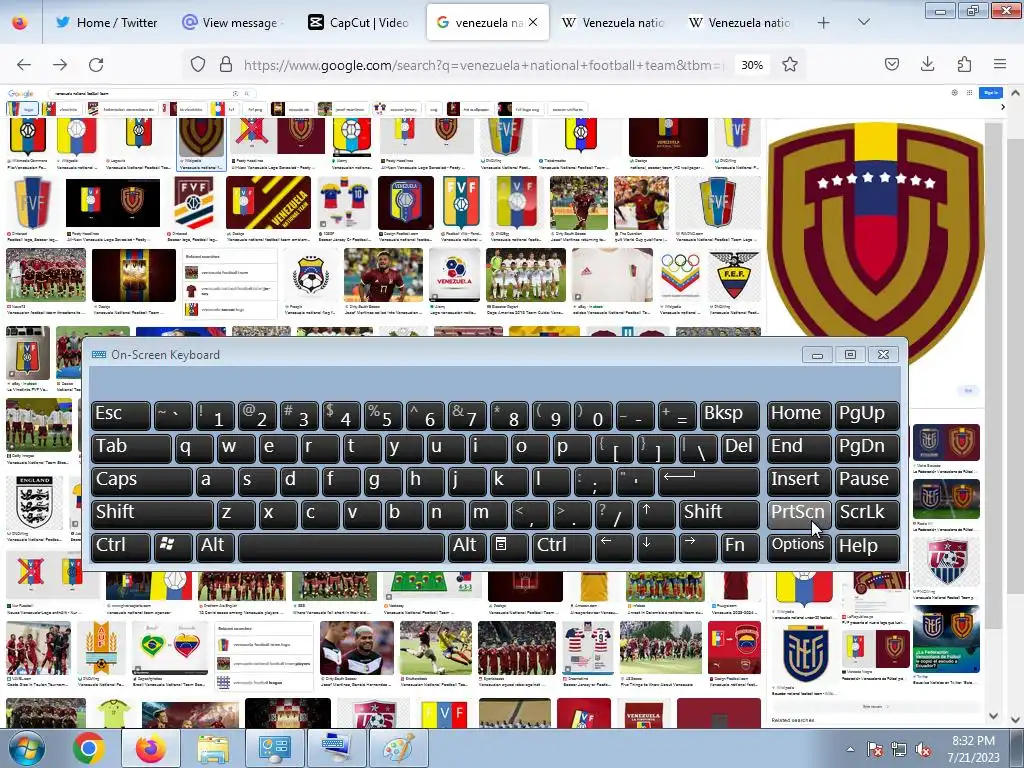
Task: Click the left arrow key on-screen
Action: [614, 547]
